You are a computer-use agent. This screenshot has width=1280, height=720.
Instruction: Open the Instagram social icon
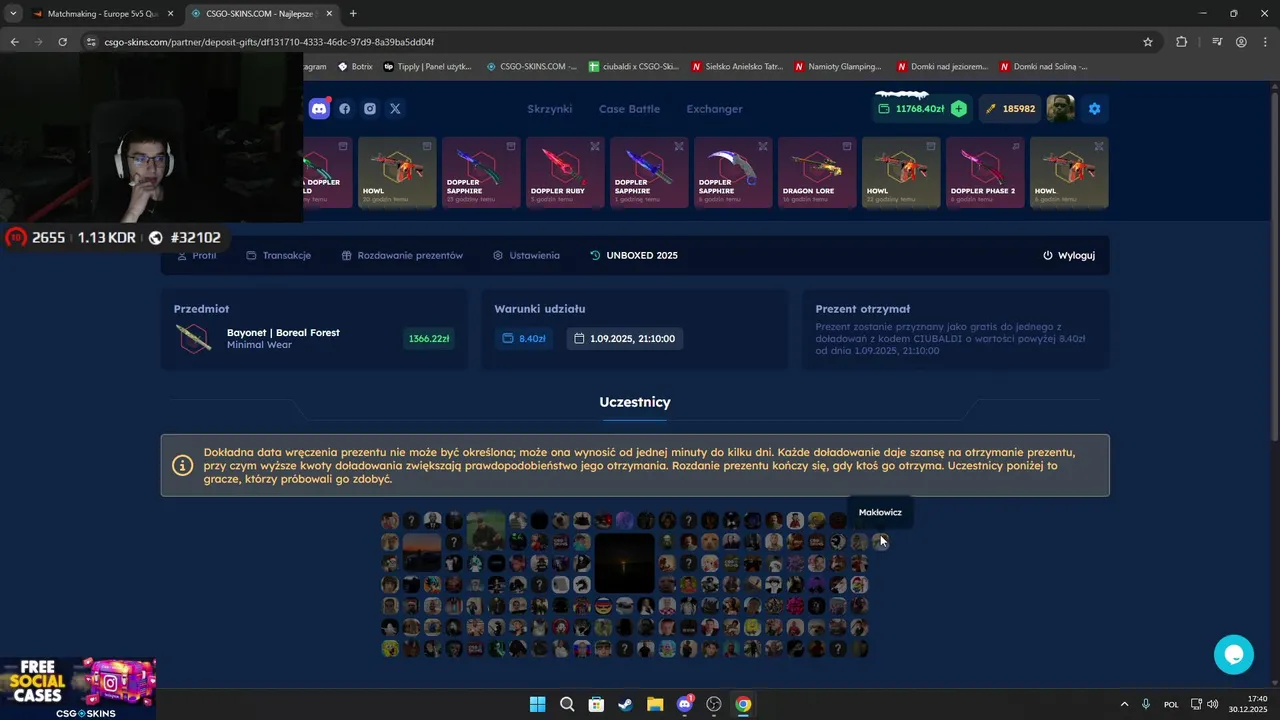pyautogui.click(x=370, y=109)
